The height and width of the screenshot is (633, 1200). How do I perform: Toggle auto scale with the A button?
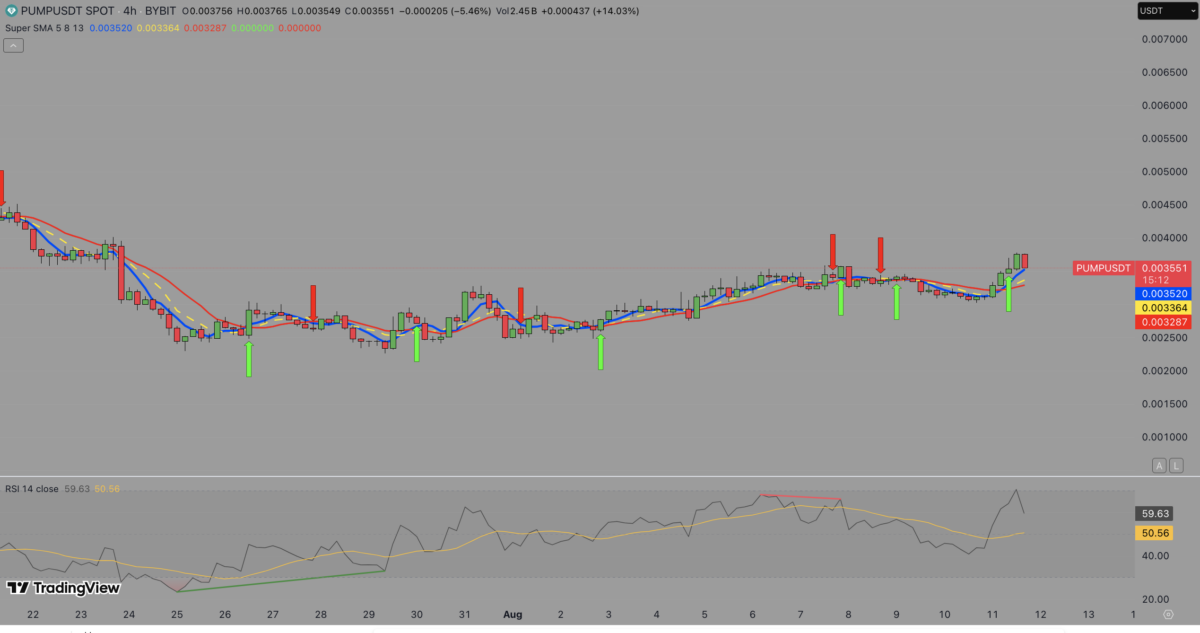pyautogui.click(x=1159, y=465)
